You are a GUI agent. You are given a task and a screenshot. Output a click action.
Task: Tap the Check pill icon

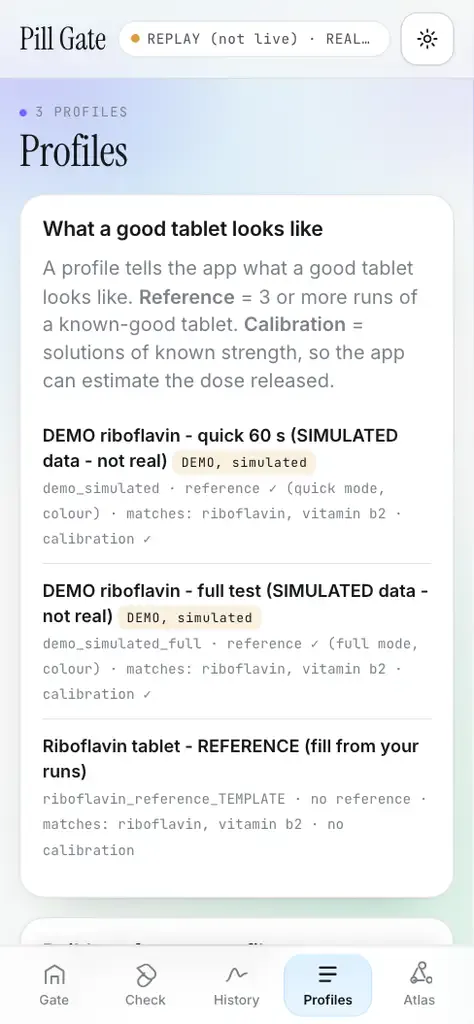pos(145,975)
